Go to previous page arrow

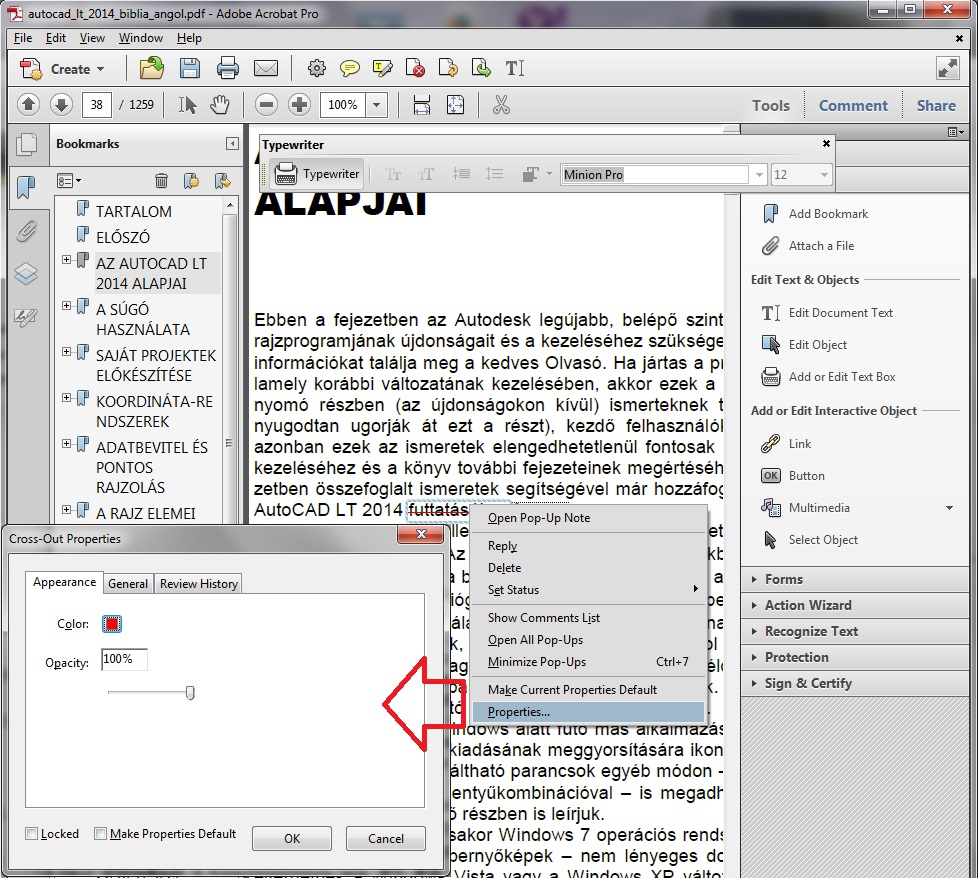click(28, 105)
